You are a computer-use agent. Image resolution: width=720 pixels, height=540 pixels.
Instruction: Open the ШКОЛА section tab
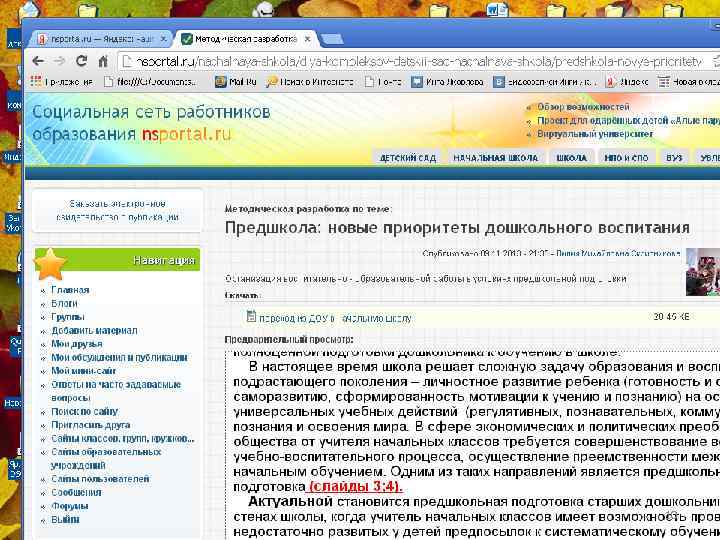point(571,158)
